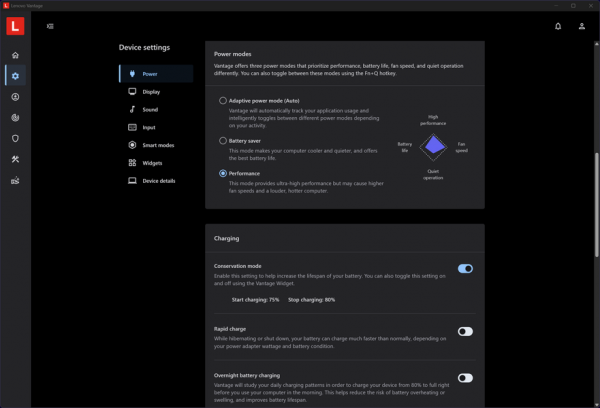The height and width of the screenshot is (408, 600).
Task: Open the Home icon in left sidebar
Action: (x=15, y=55)
